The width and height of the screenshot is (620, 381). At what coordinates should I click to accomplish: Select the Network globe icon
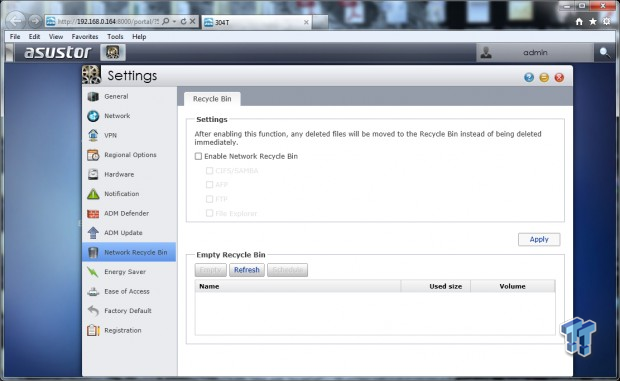(x=93, y=116)
